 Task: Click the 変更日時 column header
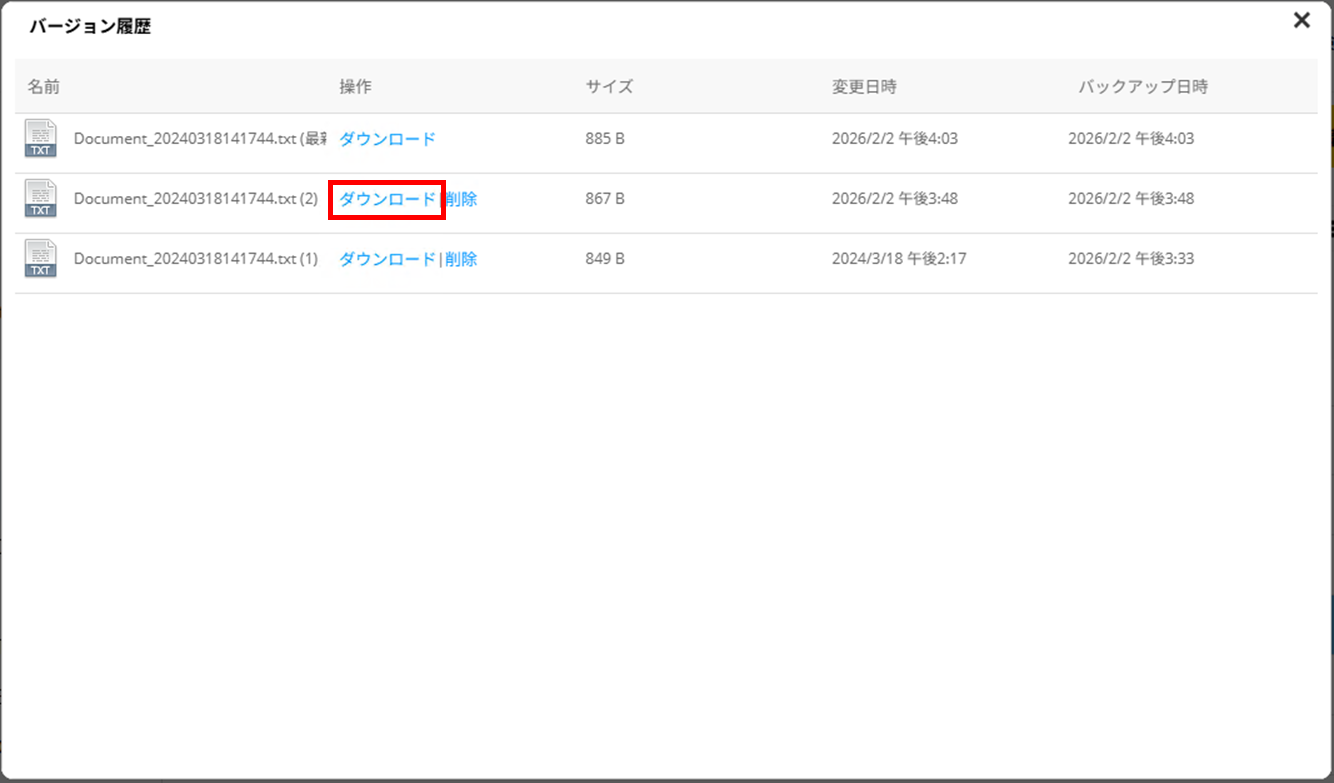[864, 87]
